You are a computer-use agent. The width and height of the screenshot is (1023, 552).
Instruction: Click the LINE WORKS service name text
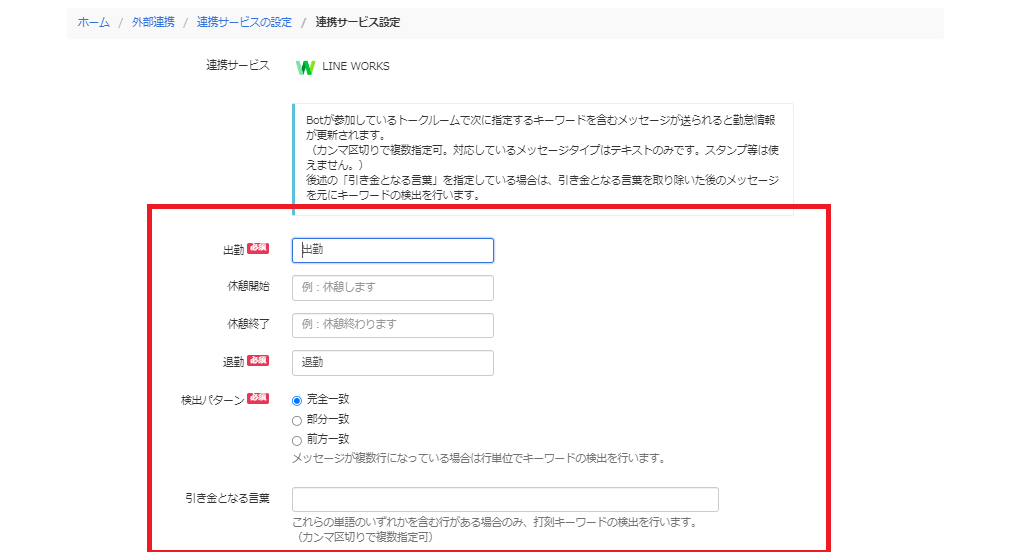point(356,67)
